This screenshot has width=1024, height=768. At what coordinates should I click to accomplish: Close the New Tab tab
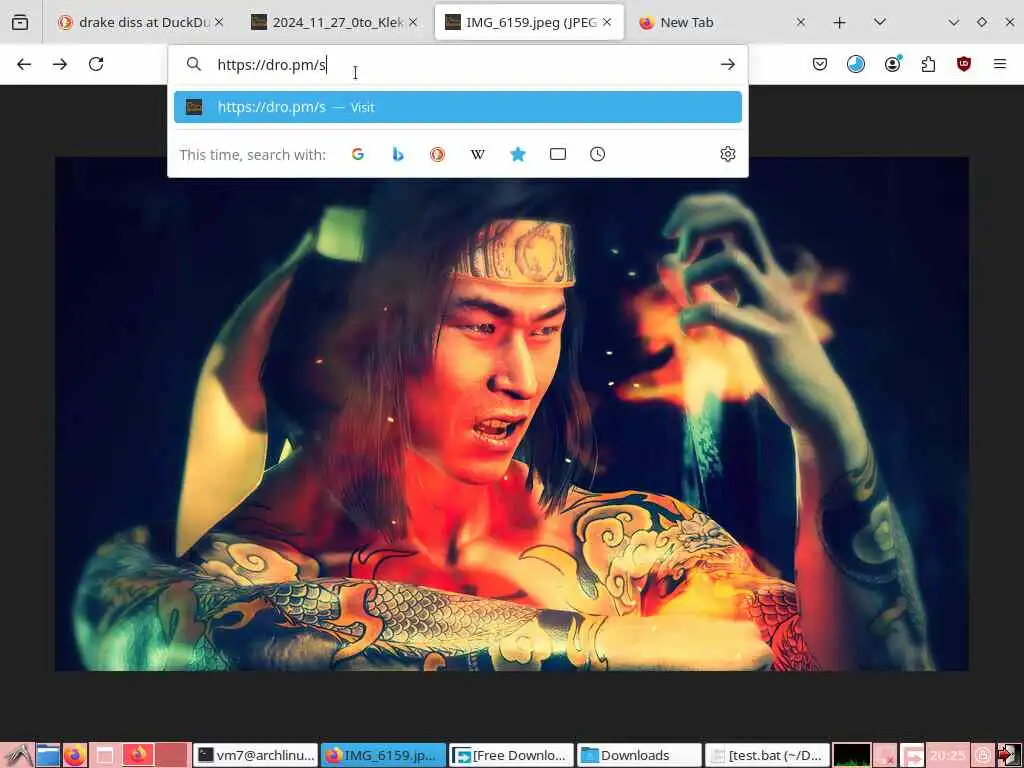(x=801, y=22)
